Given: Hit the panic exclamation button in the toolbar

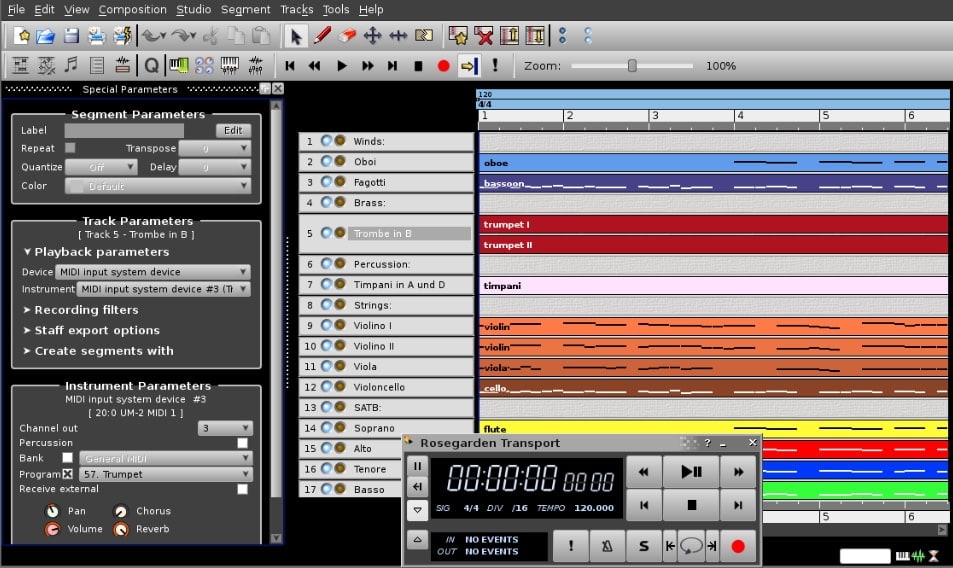Looking at the screenshot, I should [x=495, y=65].
